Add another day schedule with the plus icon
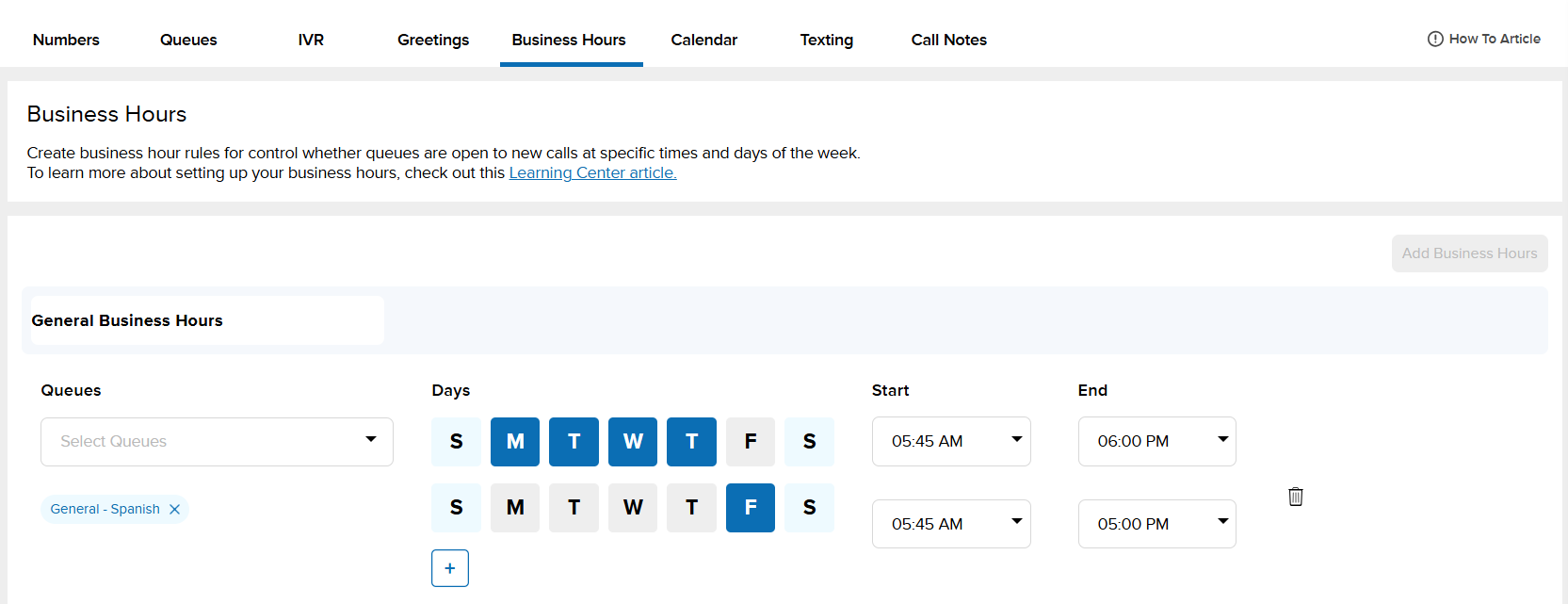The height and width of the screenshot is (604, 1568). click(449, 568)
